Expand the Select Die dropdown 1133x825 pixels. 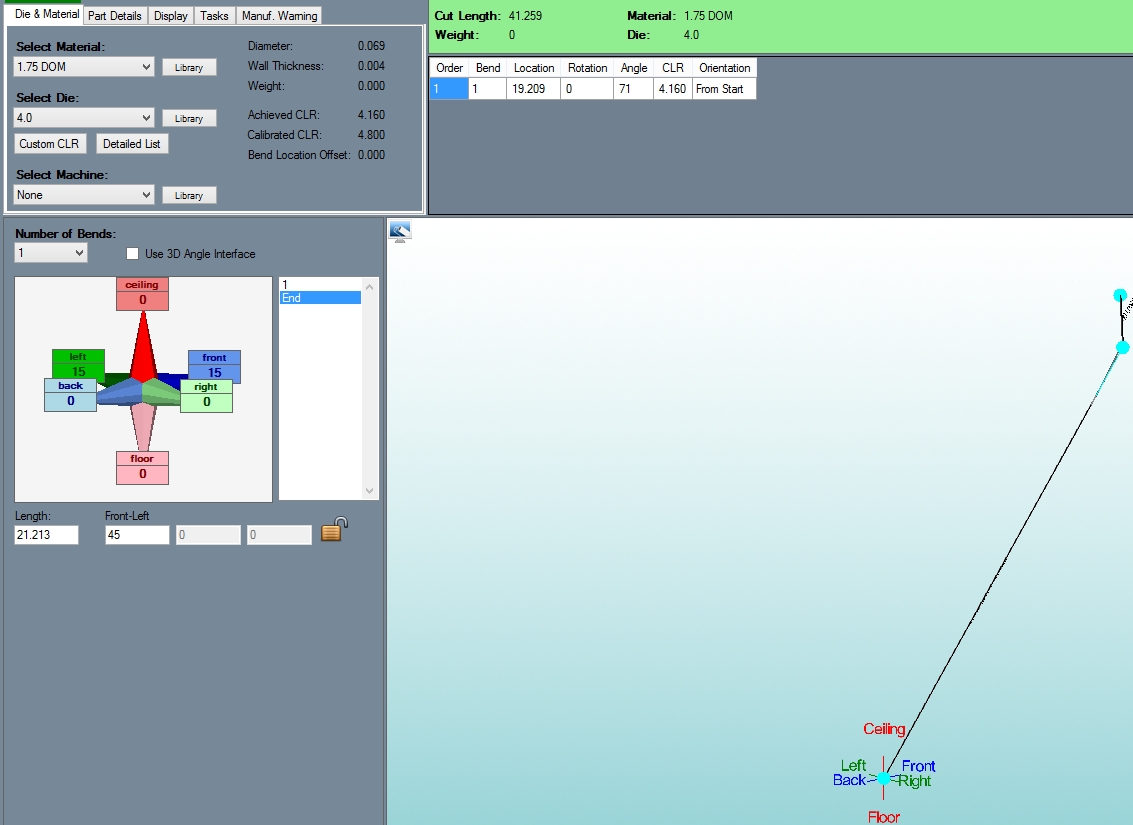coord(84,118)
